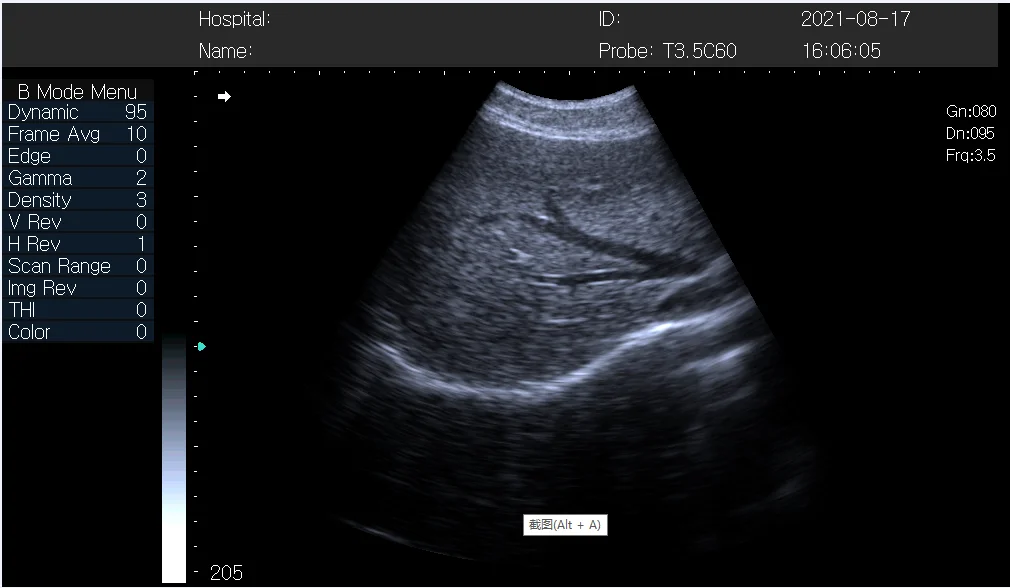Image resolution: width=1010 pixels, height=588 pixels.
Task: Click the Dynamic value 95
Action: (x=136, y=112)
